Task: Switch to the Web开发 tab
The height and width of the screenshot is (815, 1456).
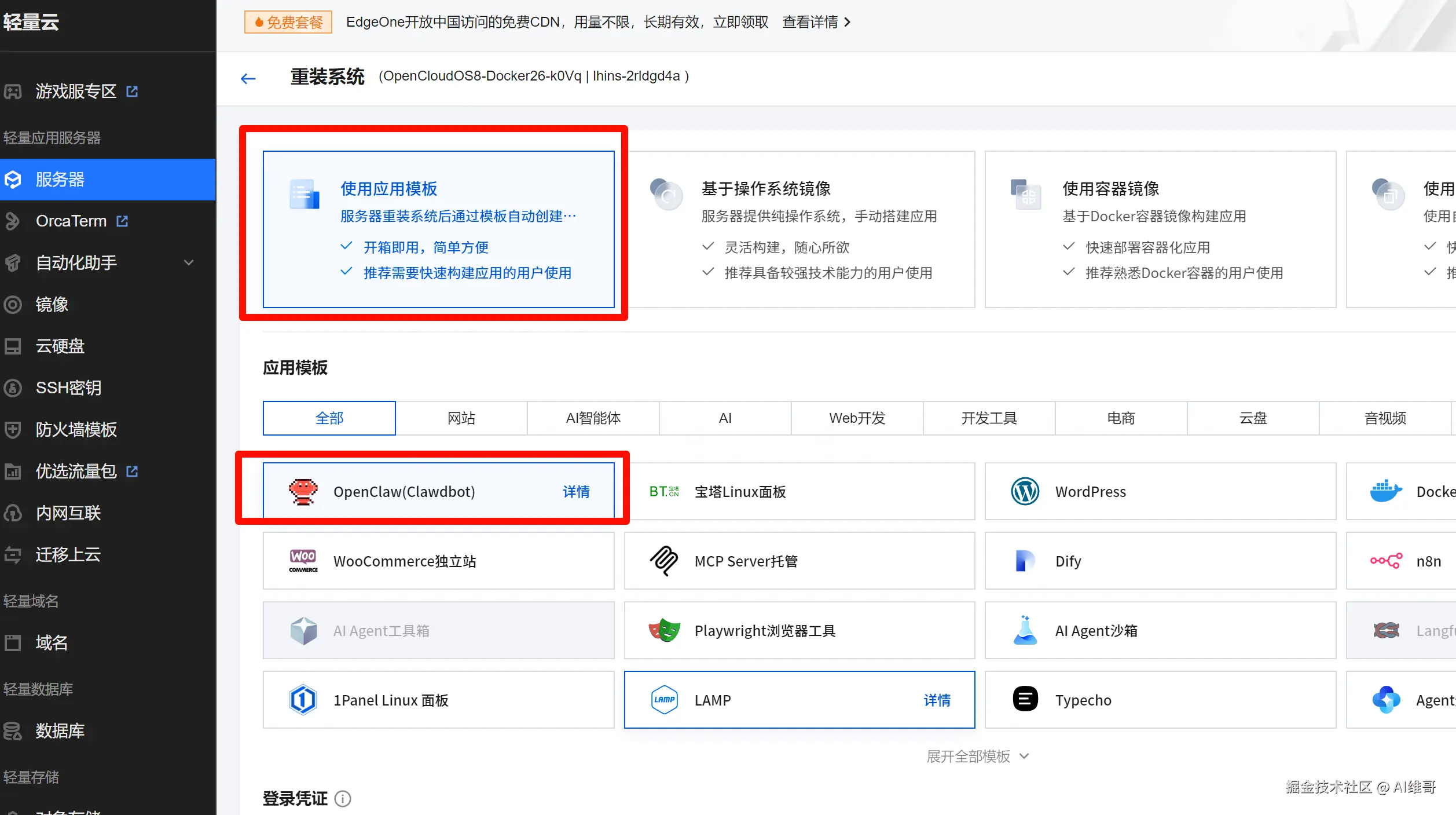Action: [x=857, y=418]
